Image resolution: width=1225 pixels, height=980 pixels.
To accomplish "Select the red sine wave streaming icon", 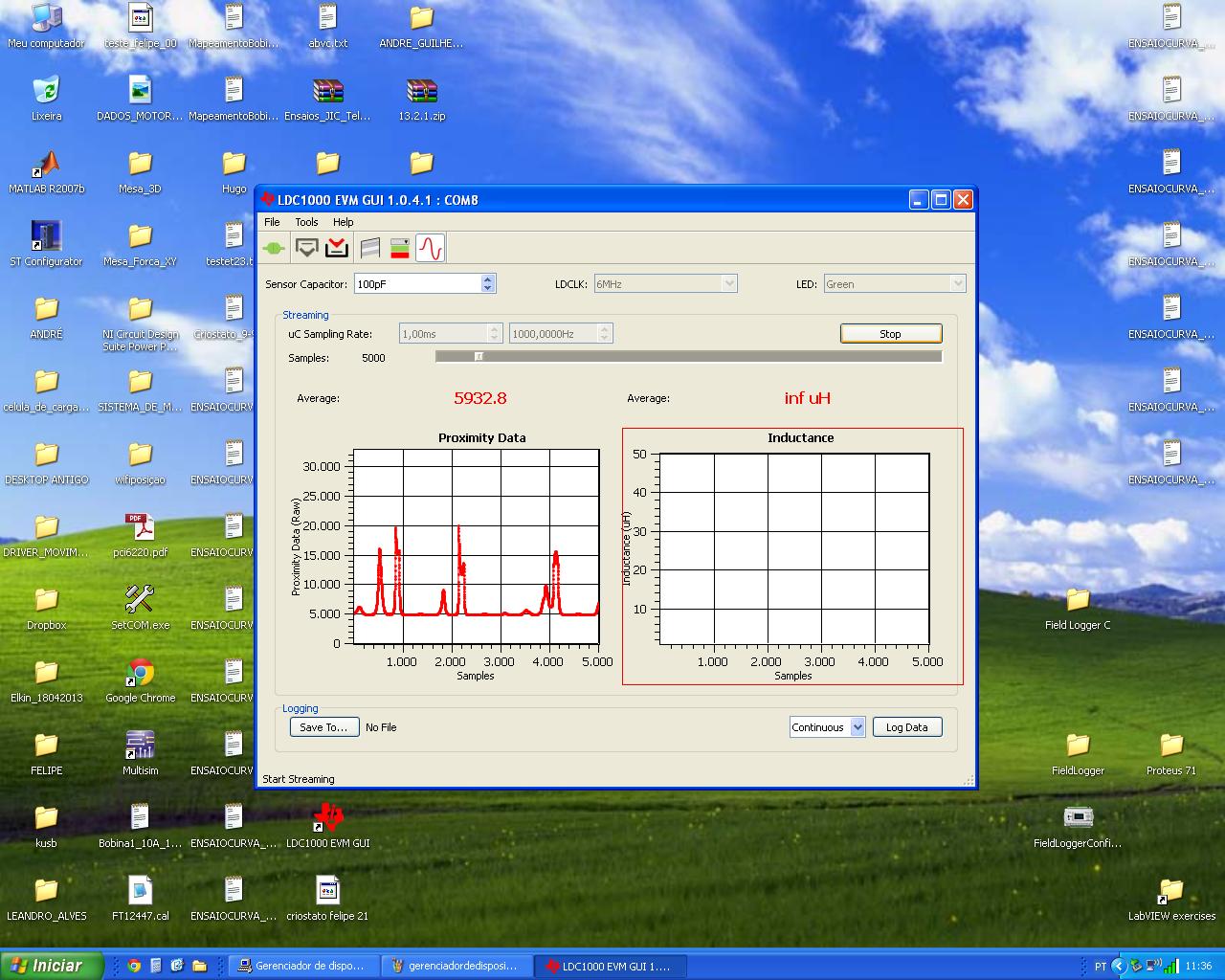I will click(431, 249).
